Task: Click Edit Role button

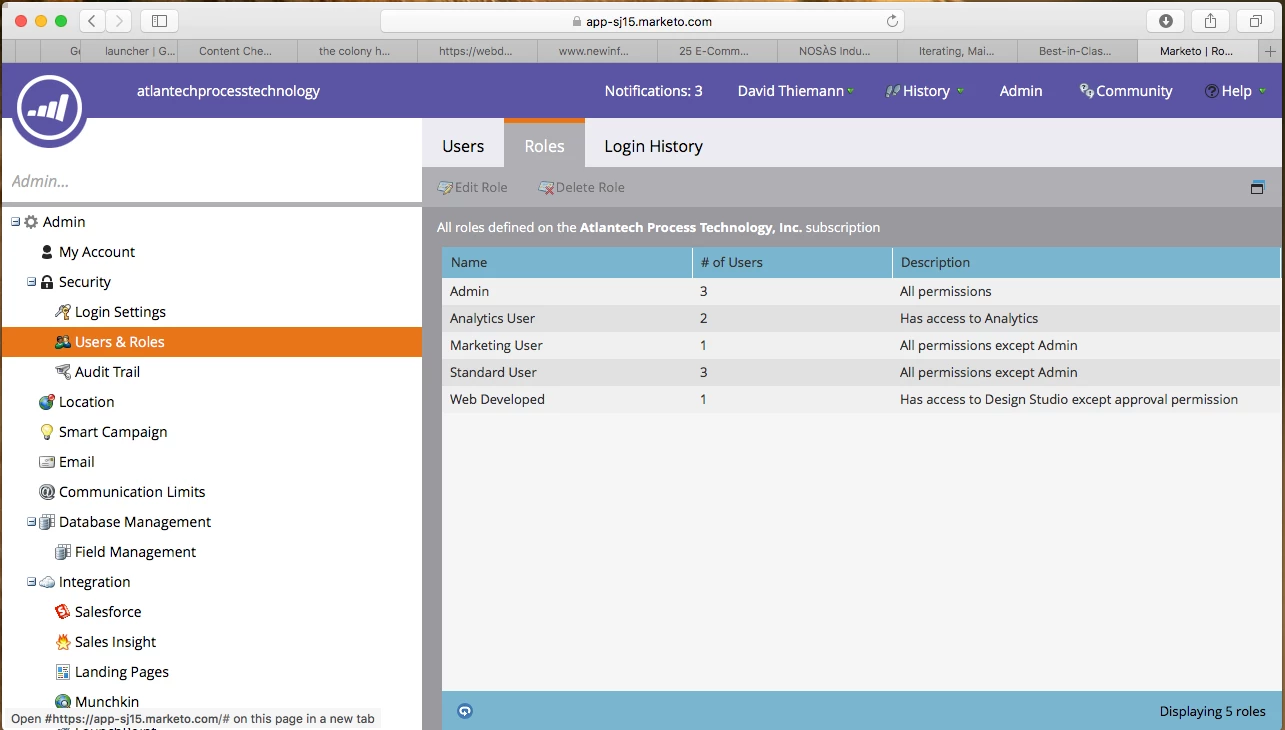Action: point(473,187)
